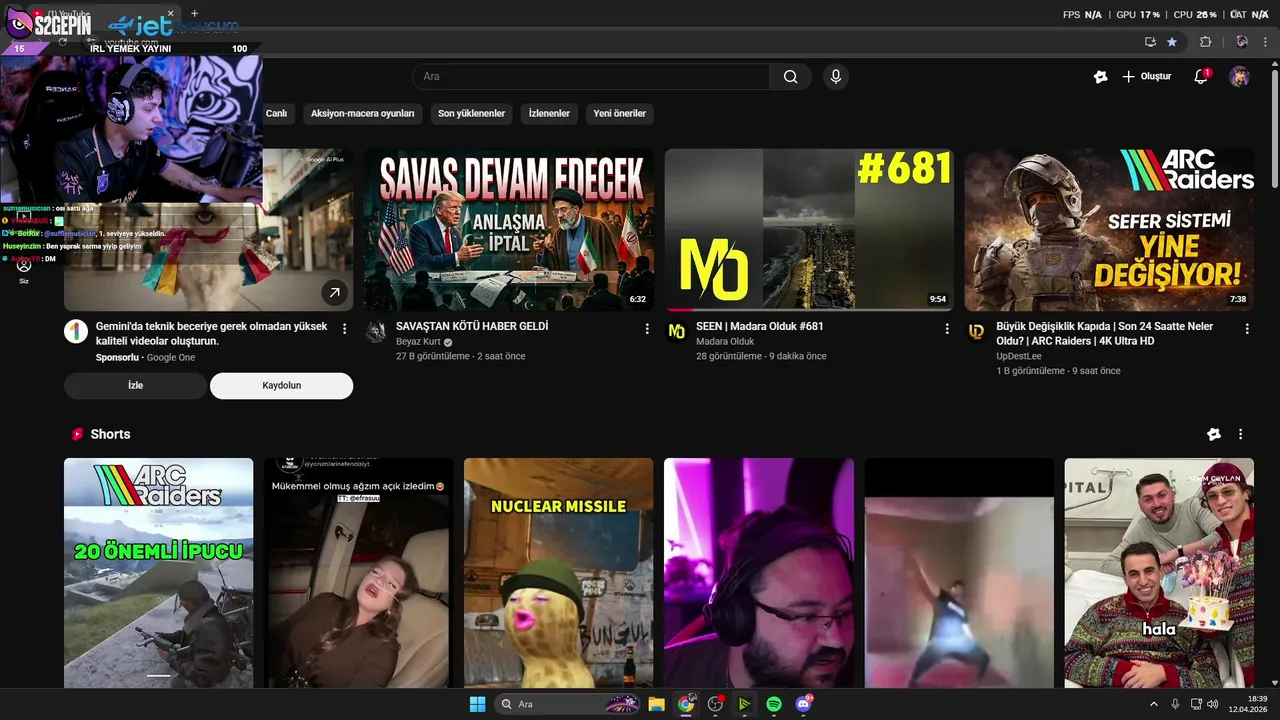Select the Canlı filter chip
The height and width of the screenshot is (720, 1280).
click(x=277, y=113)
